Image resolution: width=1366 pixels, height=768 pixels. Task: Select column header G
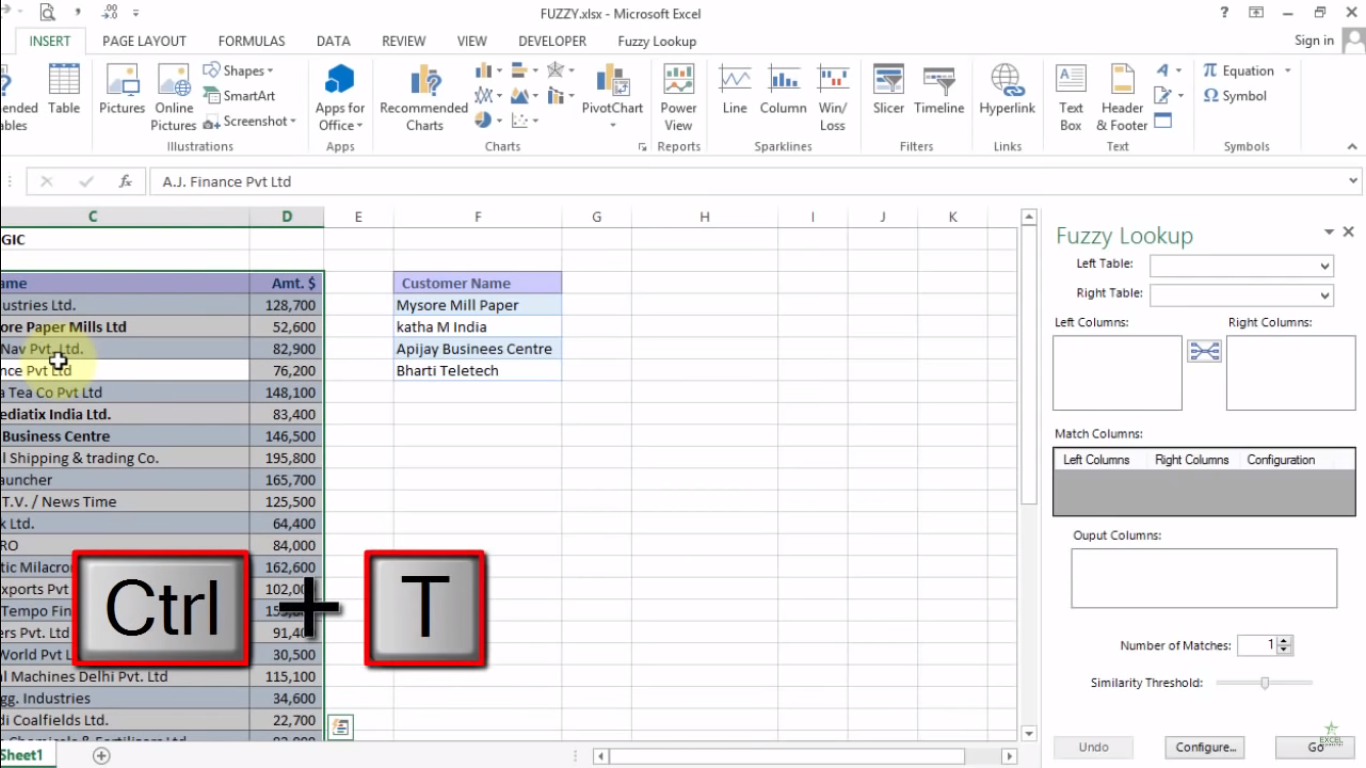point(596,217)
